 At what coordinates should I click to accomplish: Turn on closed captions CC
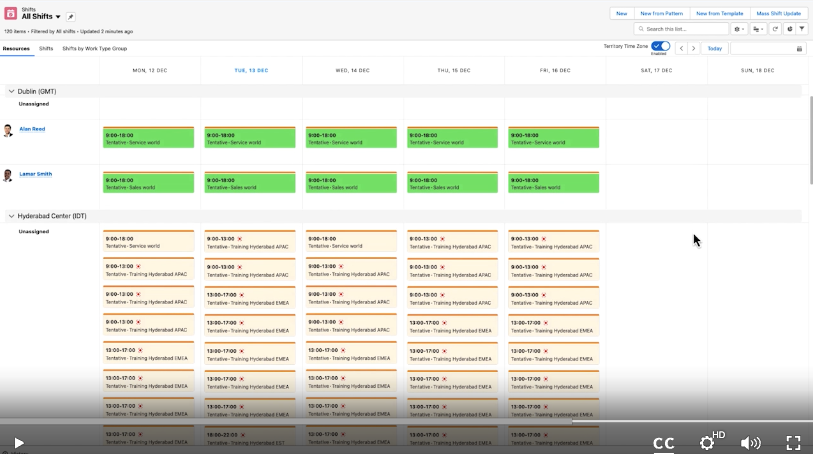(x=664, y=443)
